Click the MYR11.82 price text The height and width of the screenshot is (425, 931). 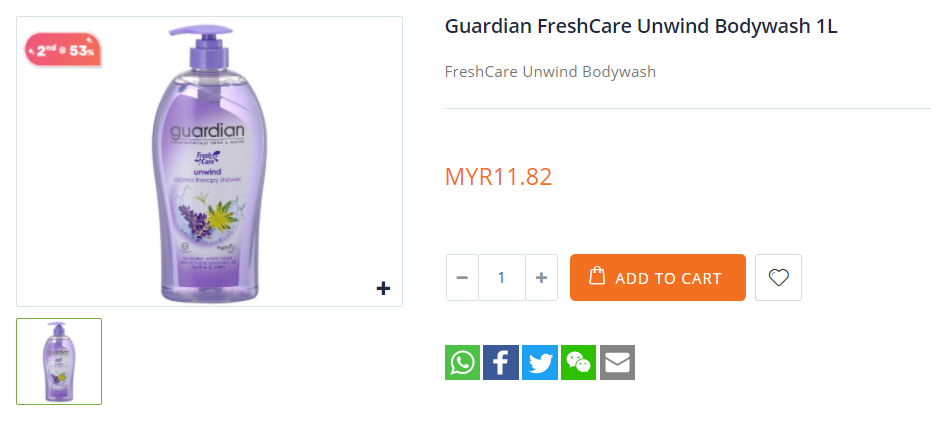point(498,177)
